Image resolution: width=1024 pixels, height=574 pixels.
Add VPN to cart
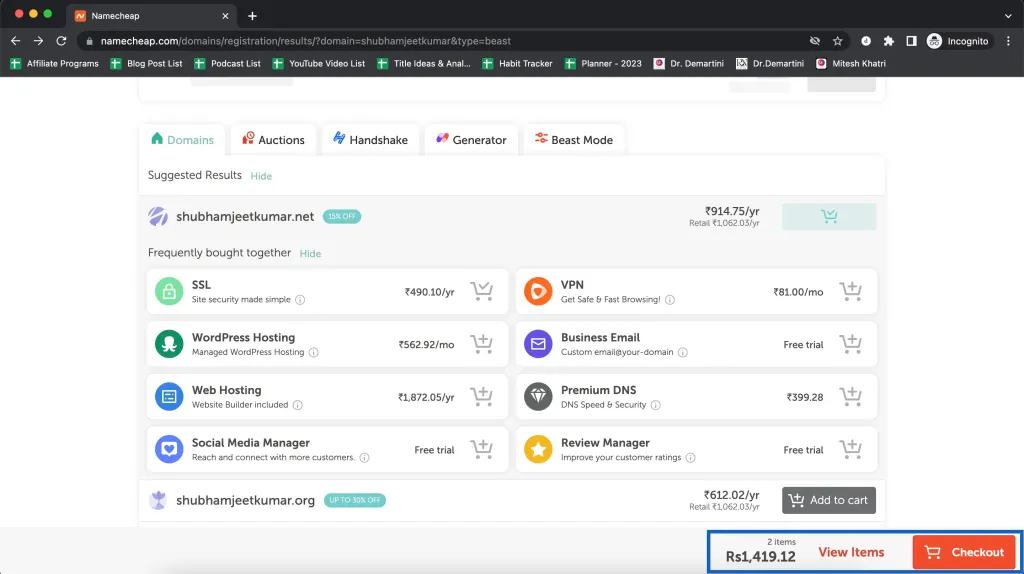coord(850,291)
